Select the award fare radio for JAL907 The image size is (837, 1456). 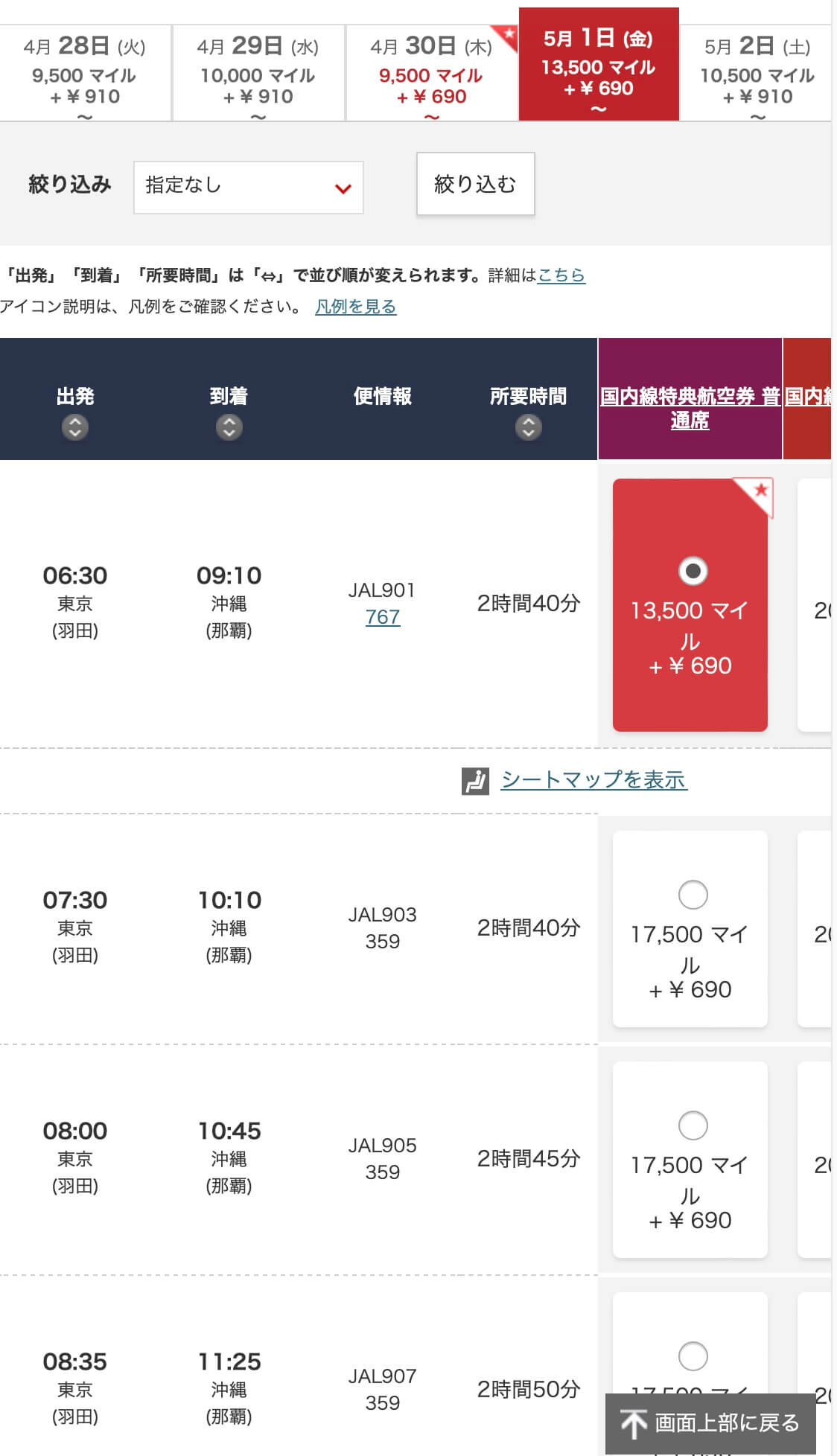pos(693,1356)
